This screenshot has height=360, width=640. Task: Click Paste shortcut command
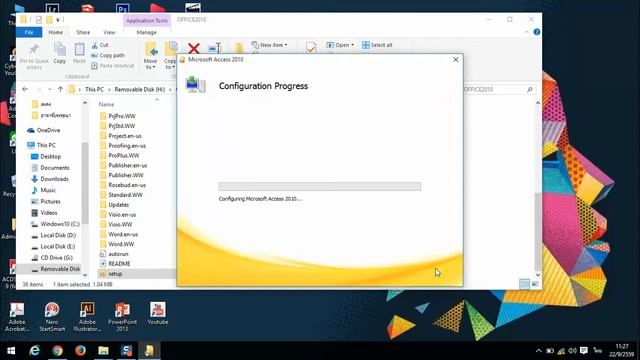[113, 65]
